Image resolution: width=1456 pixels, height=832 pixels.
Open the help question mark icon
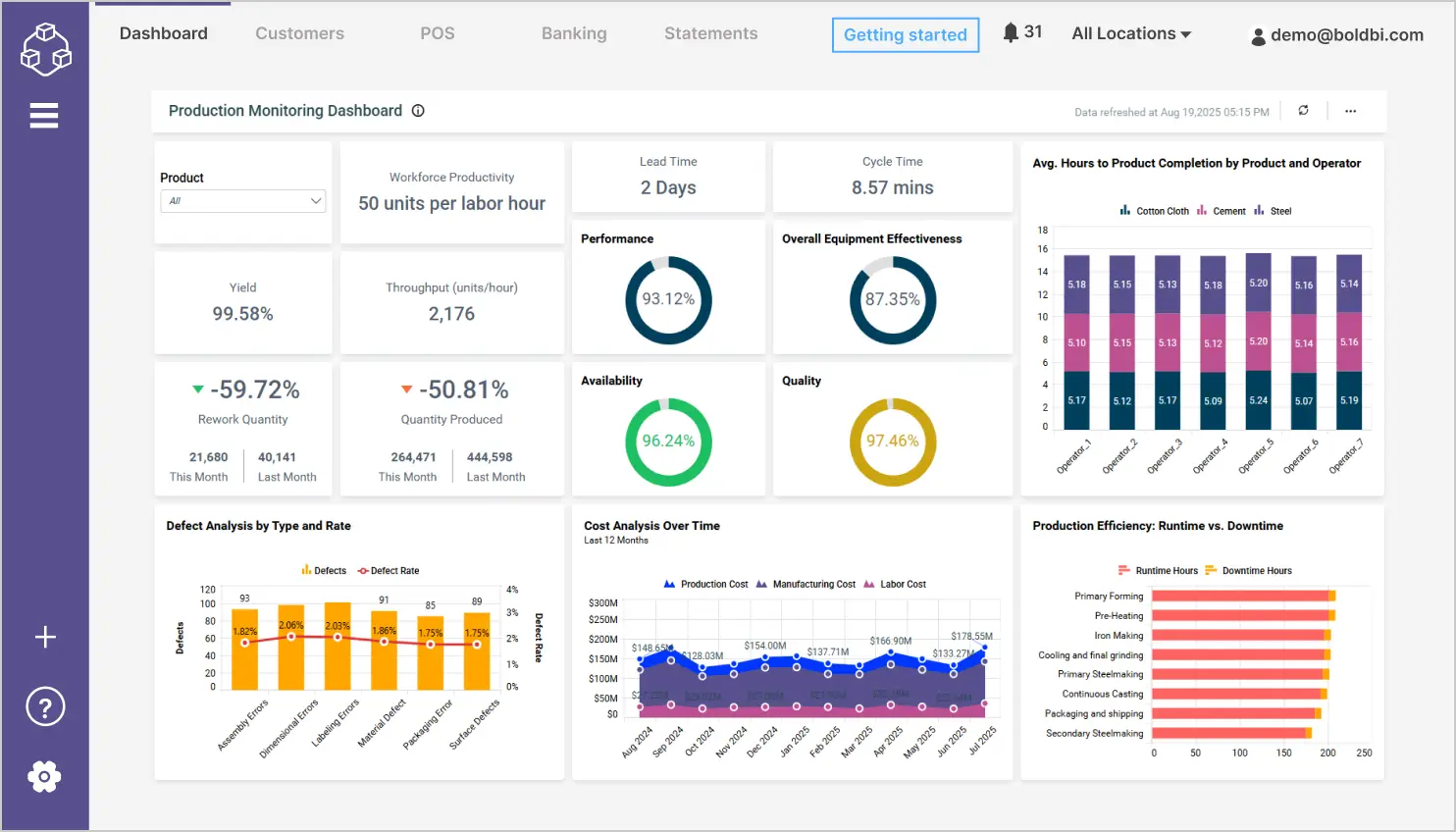click(44, 706)
